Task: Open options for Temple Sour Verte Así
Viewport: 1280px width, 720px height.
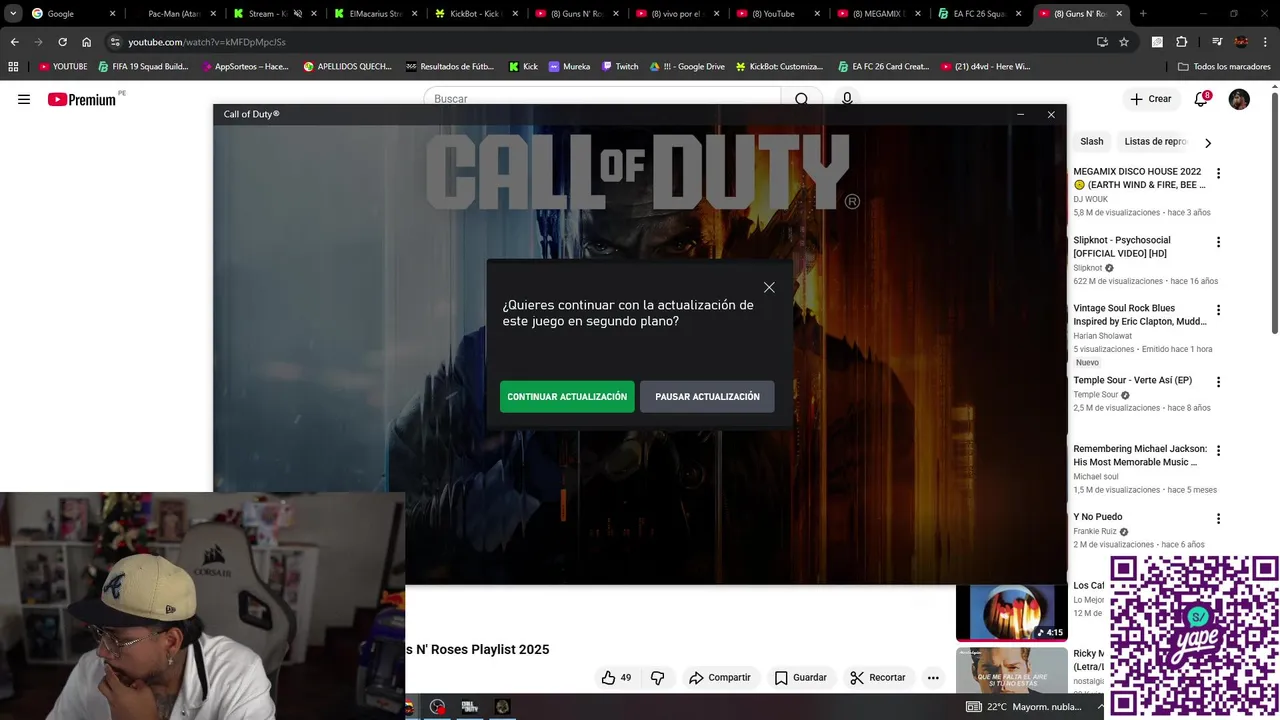Action: click(x=1218, y=382)
